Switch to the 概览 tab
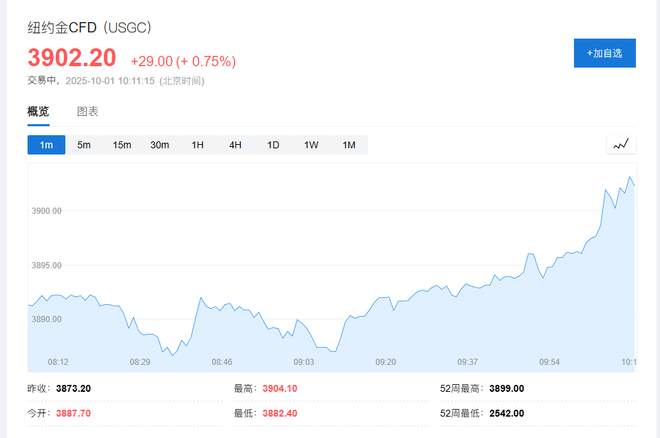This screenshot has width=660, height=438. tap(38, 112)
